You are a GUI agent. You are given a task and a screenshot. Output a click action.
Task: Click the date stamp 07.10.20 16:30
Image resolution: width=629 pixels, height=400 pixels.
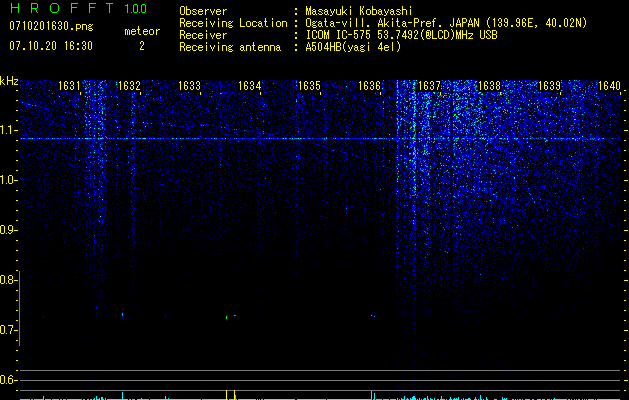point(51,46)
